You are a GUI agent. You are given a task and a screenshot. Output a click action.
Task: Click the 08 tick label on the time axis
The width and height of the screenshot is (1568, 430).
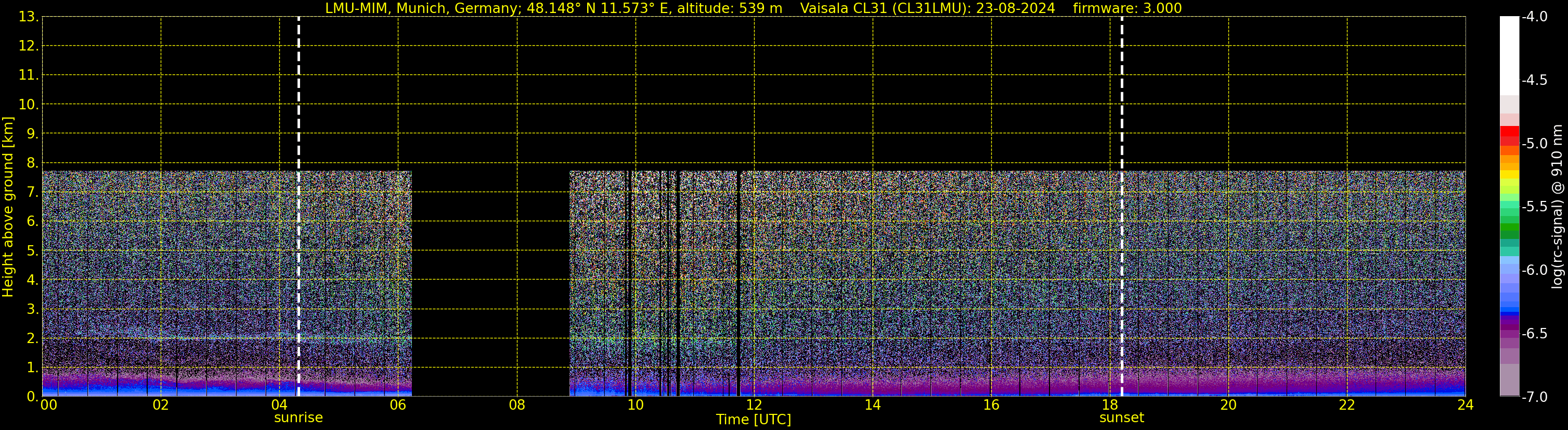tap(517, 406)
